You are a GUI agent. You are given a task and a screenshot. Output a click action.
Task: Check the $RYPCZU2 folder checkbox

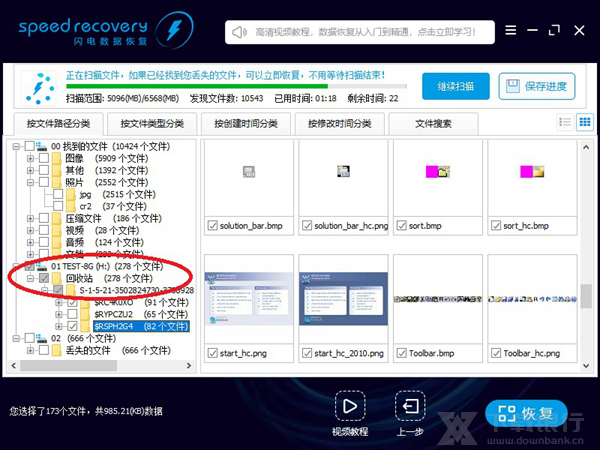click(x=73, y=313)
